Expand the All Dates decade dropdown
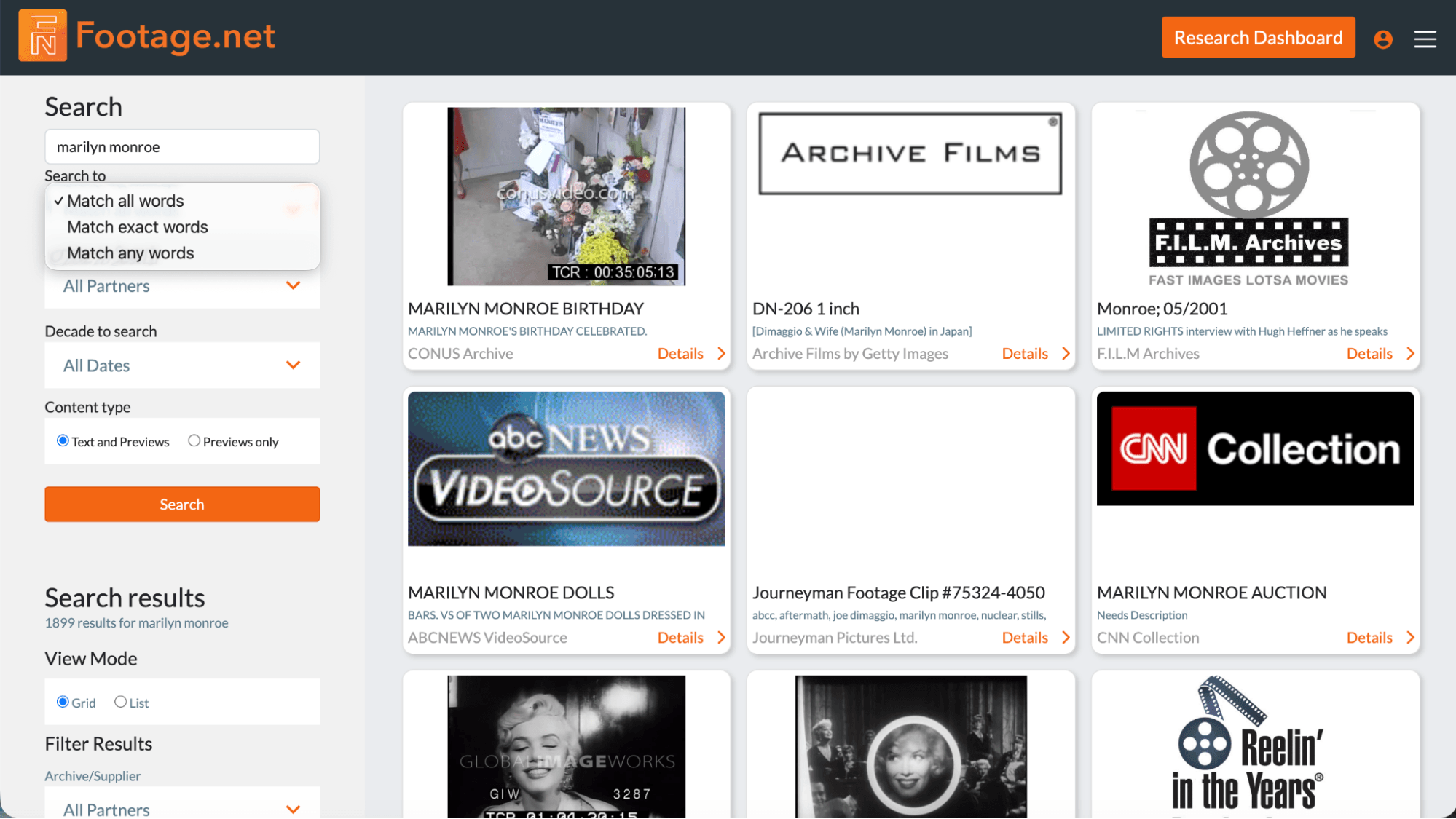 182,365
